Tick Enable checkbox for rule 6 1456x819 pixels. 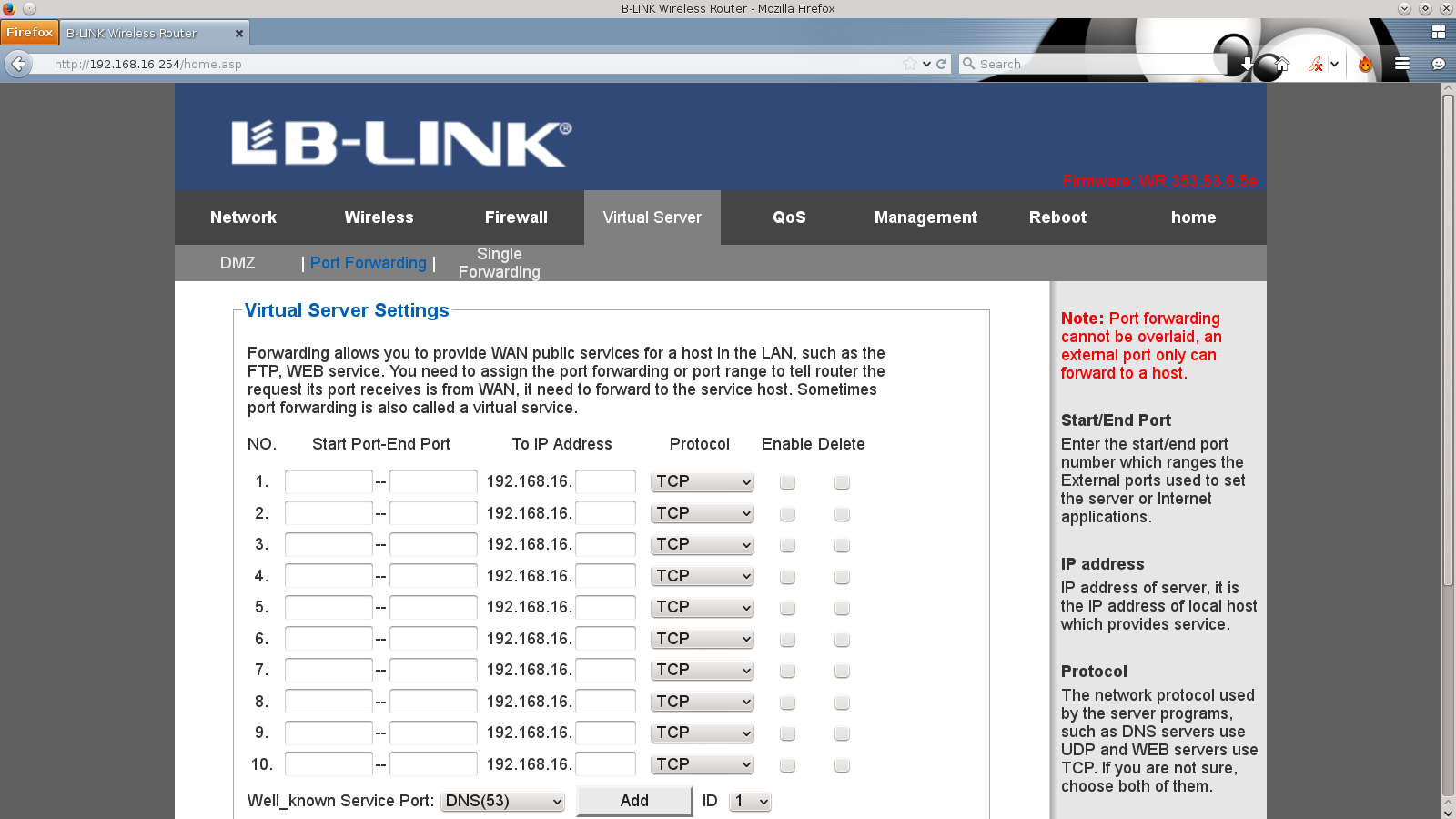788,640
